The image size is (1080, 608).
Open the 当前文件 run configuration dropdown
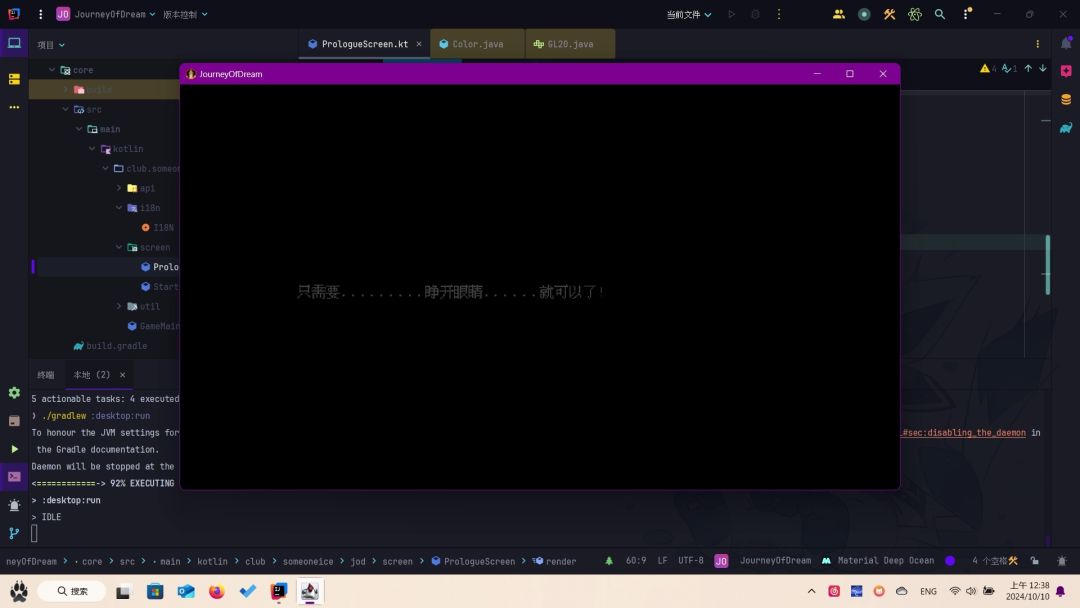pos(689,15)
